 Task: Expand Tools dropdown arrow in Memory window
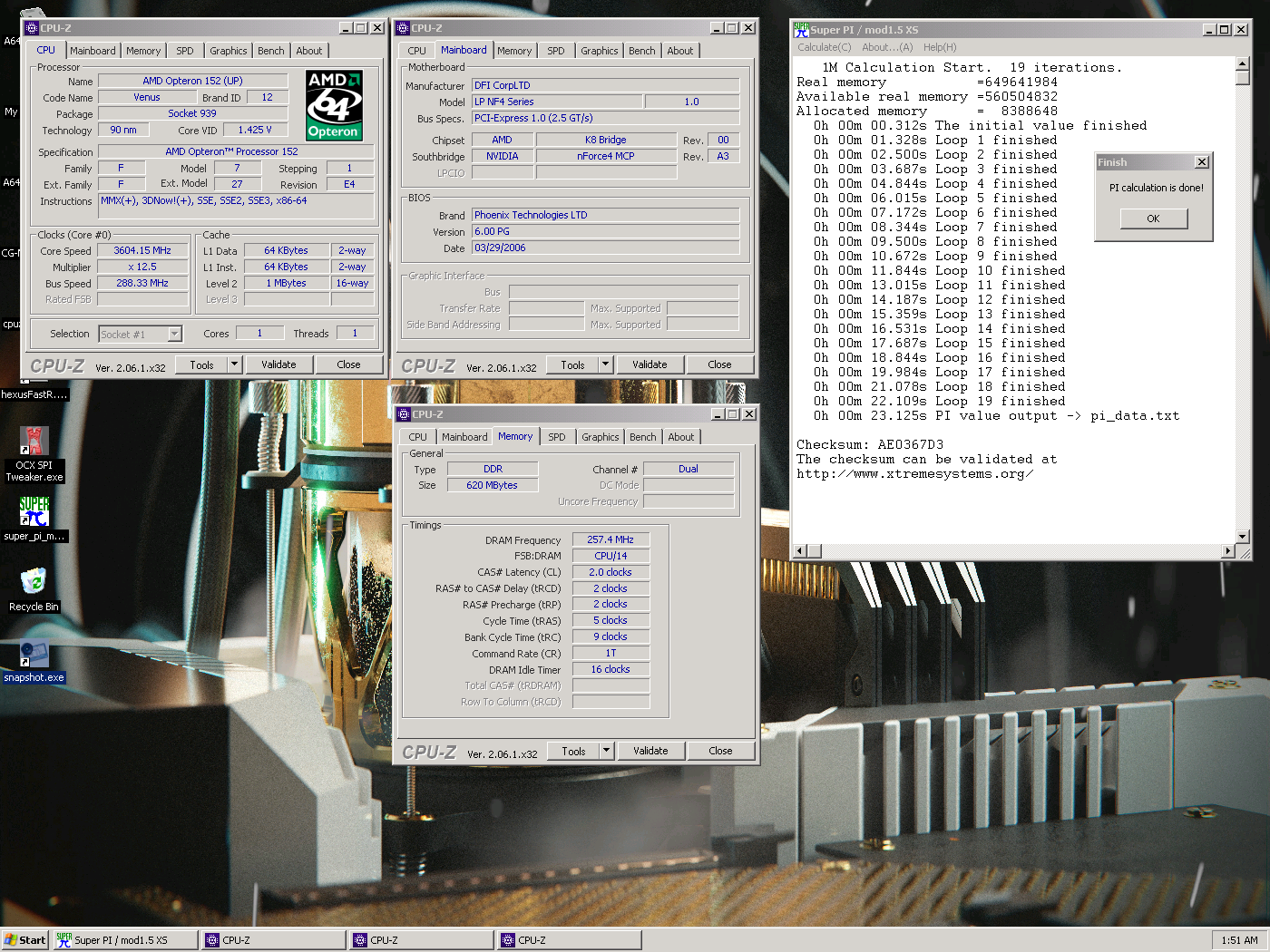(x=606, y=751)
